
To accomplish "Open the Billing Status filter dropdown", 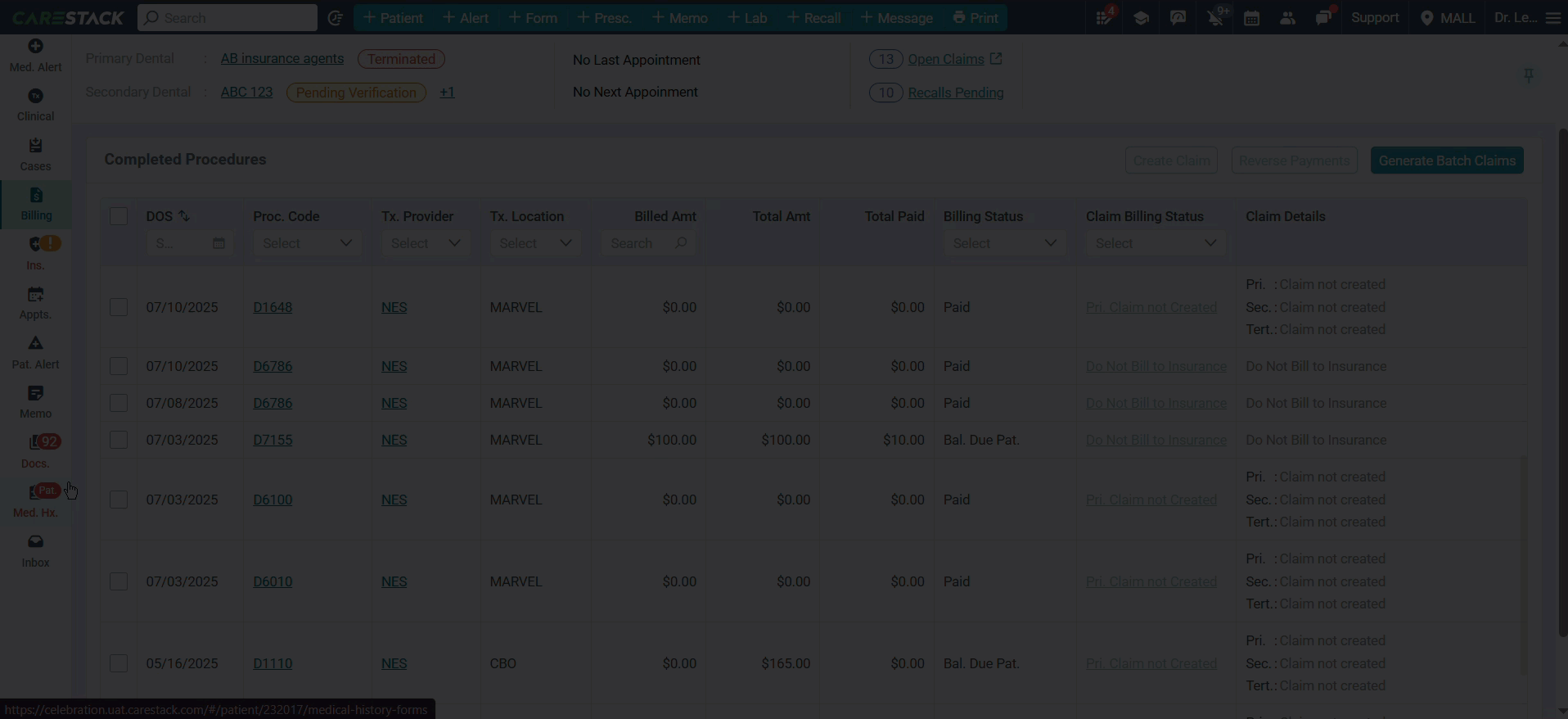I will click(1004, 243).
